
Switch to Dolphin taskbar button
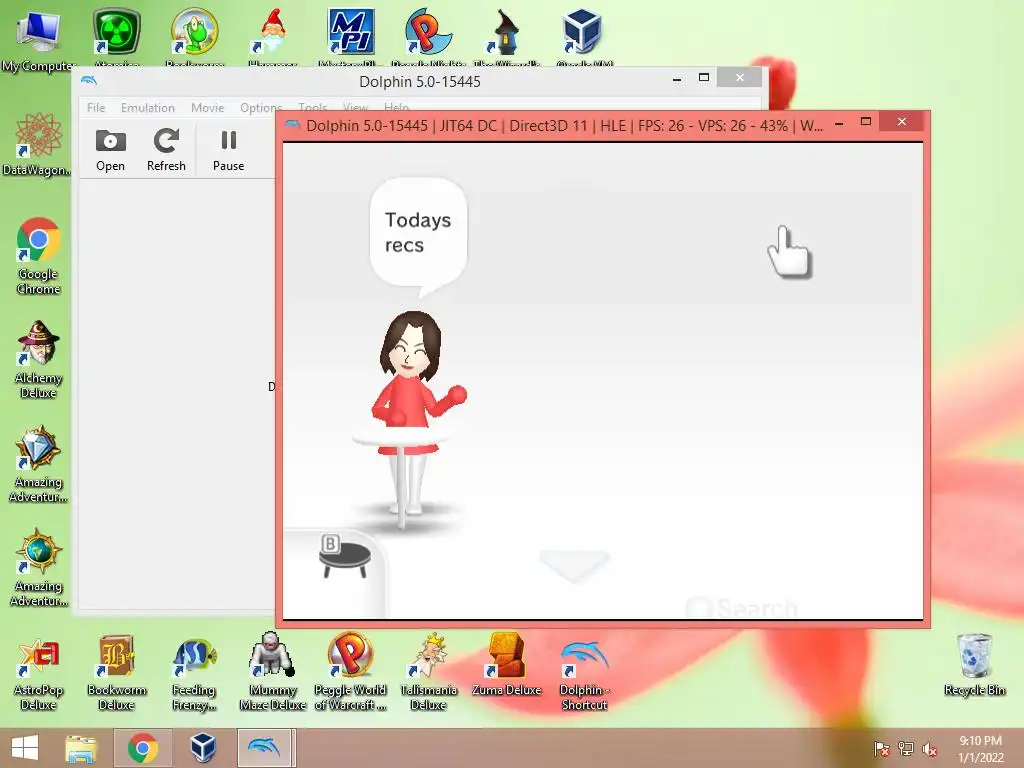[264, 748]
